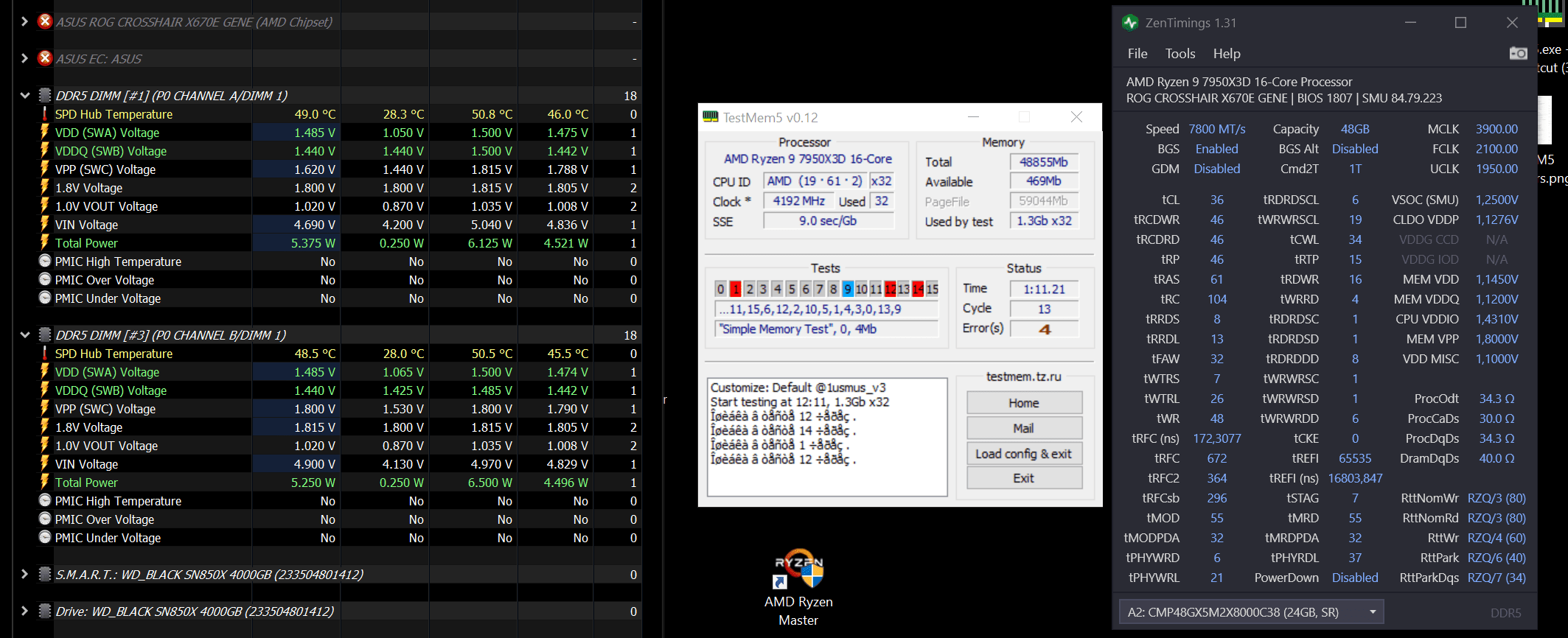Click the TestMem5 title bar icon

pyautogui.click(x=711, y=117)
